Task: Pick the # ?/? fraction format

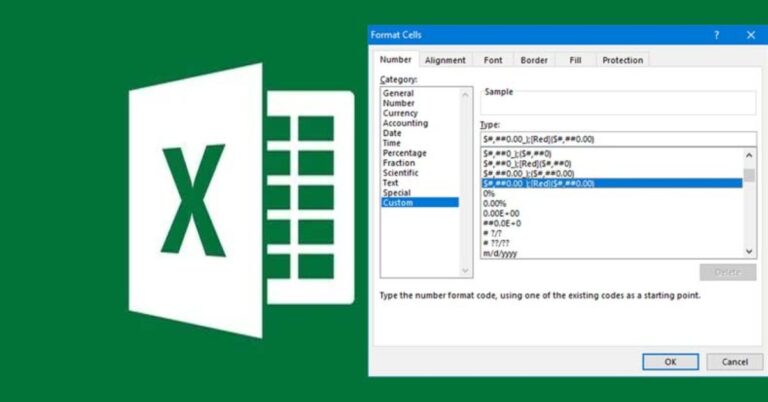Action: (x=612, y=234)
